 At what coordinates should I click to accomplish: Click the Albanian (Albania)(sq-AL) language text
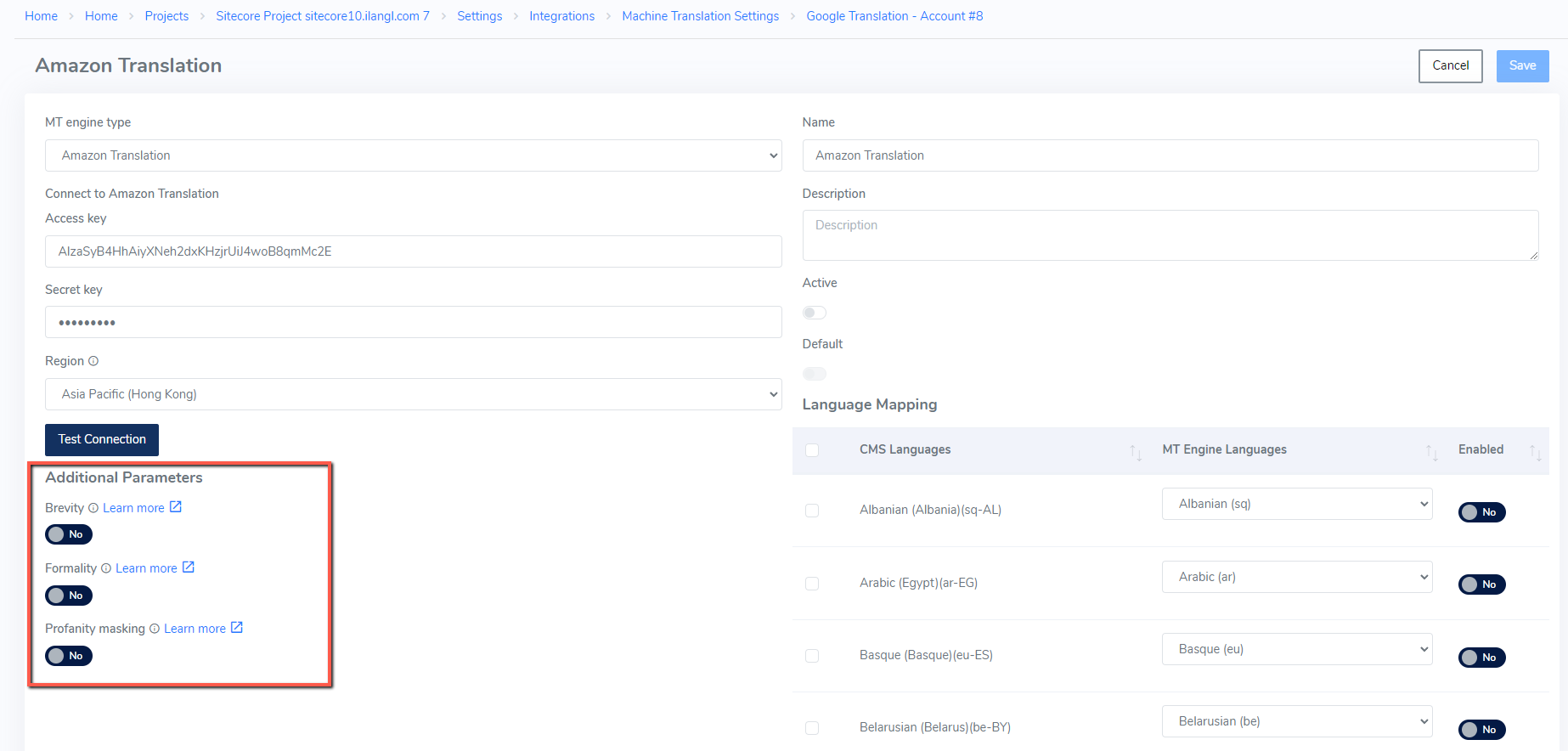930,510
